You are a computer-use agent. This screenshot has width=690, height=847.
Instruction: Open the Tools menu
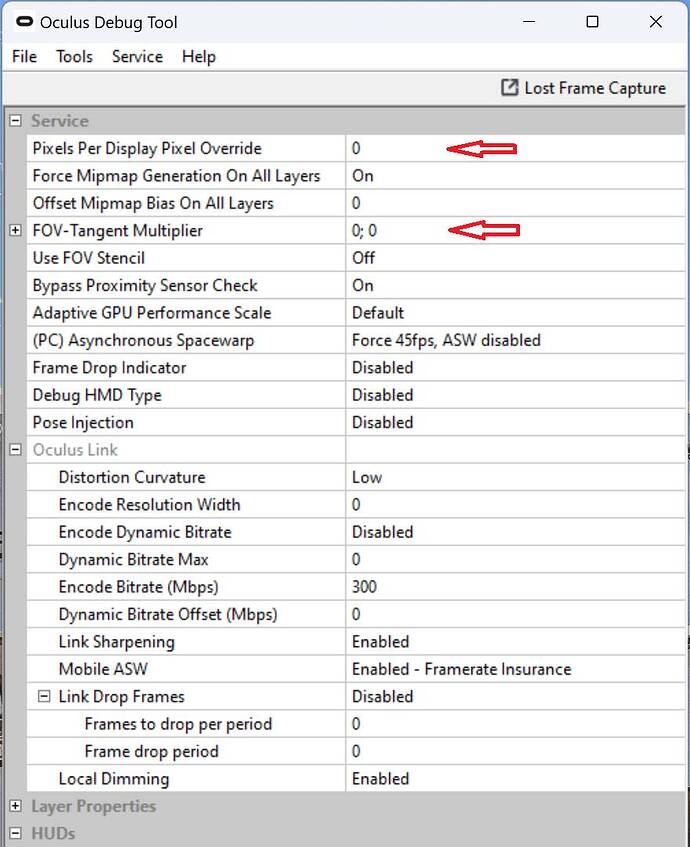click(x=73, y=57)
